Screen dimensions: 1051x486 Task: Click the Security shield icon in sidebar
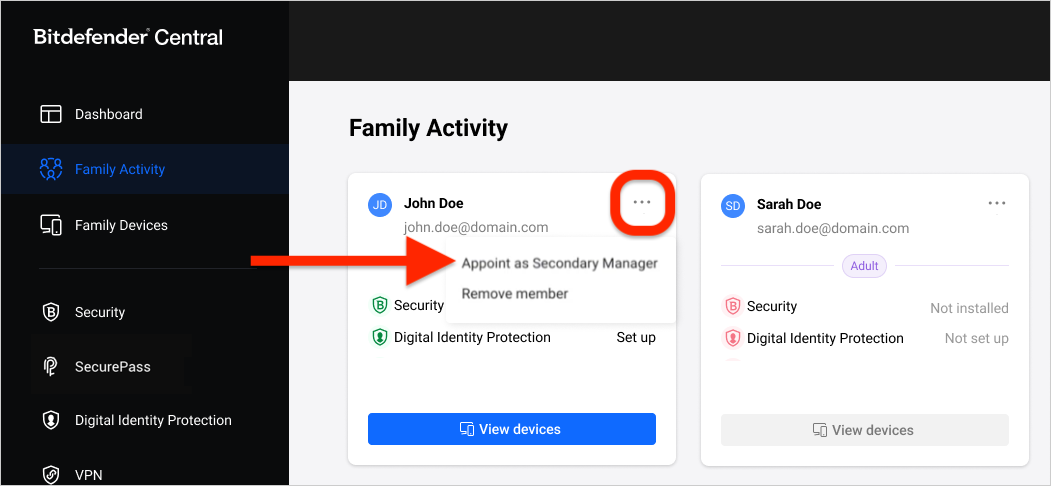click(x=51, y=312)
